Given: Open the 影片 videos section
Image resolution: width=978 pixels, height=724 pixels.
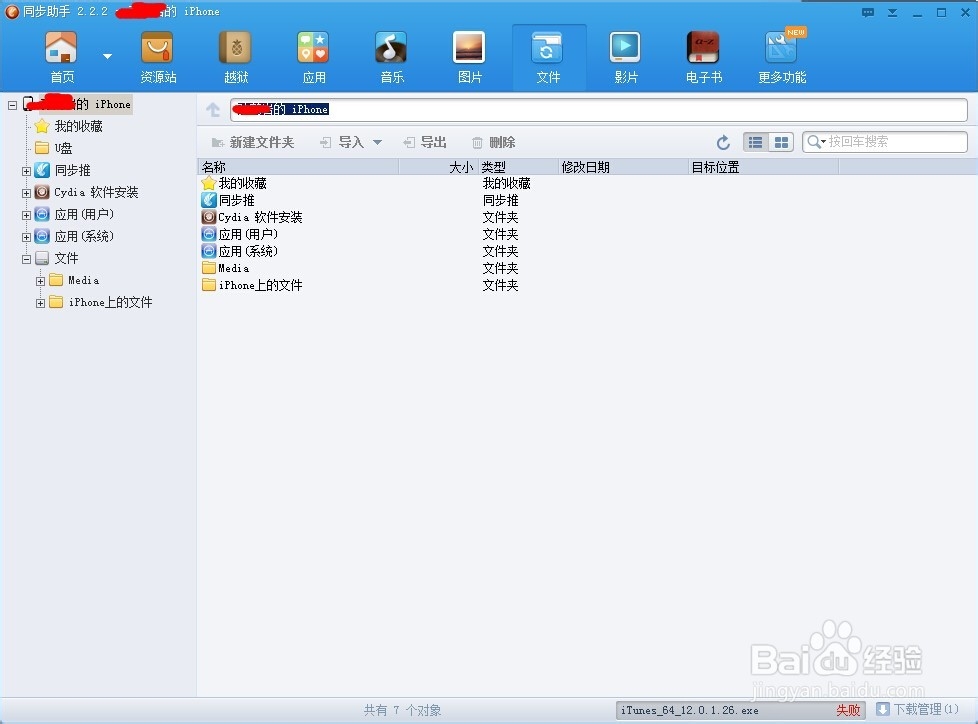Looking at the screenshot, I should [626, 57].
